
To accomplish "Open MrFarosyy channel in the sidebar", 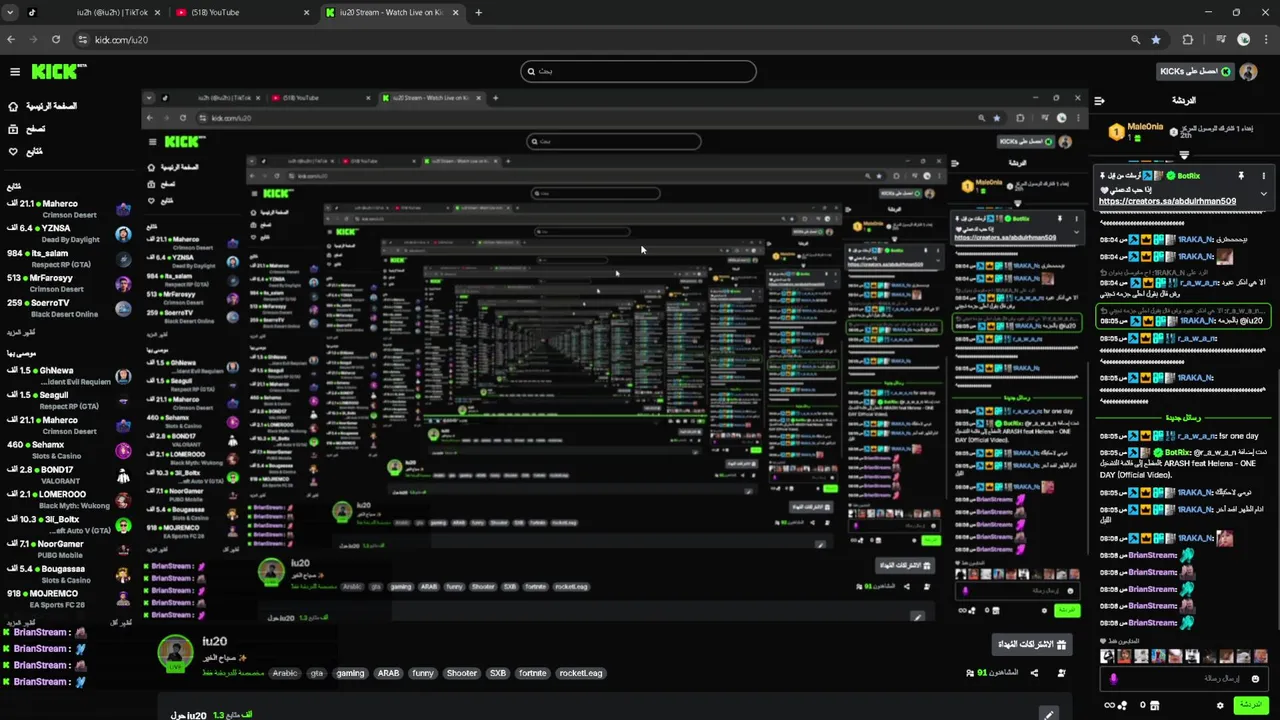I will coord(68,284).
